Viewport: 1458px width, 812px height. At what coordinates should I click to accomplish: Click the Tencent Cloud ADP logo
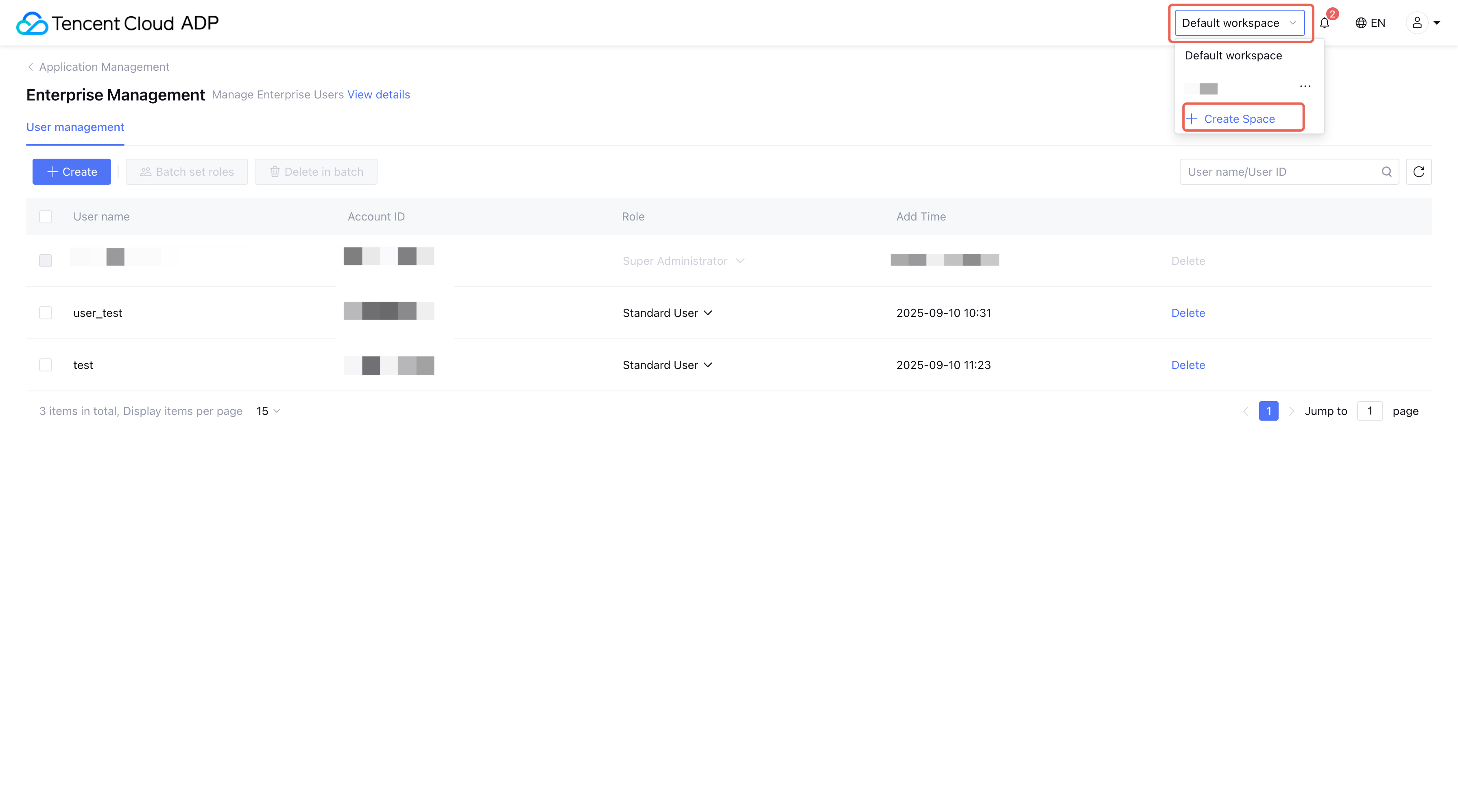click(x=117, y=23)
